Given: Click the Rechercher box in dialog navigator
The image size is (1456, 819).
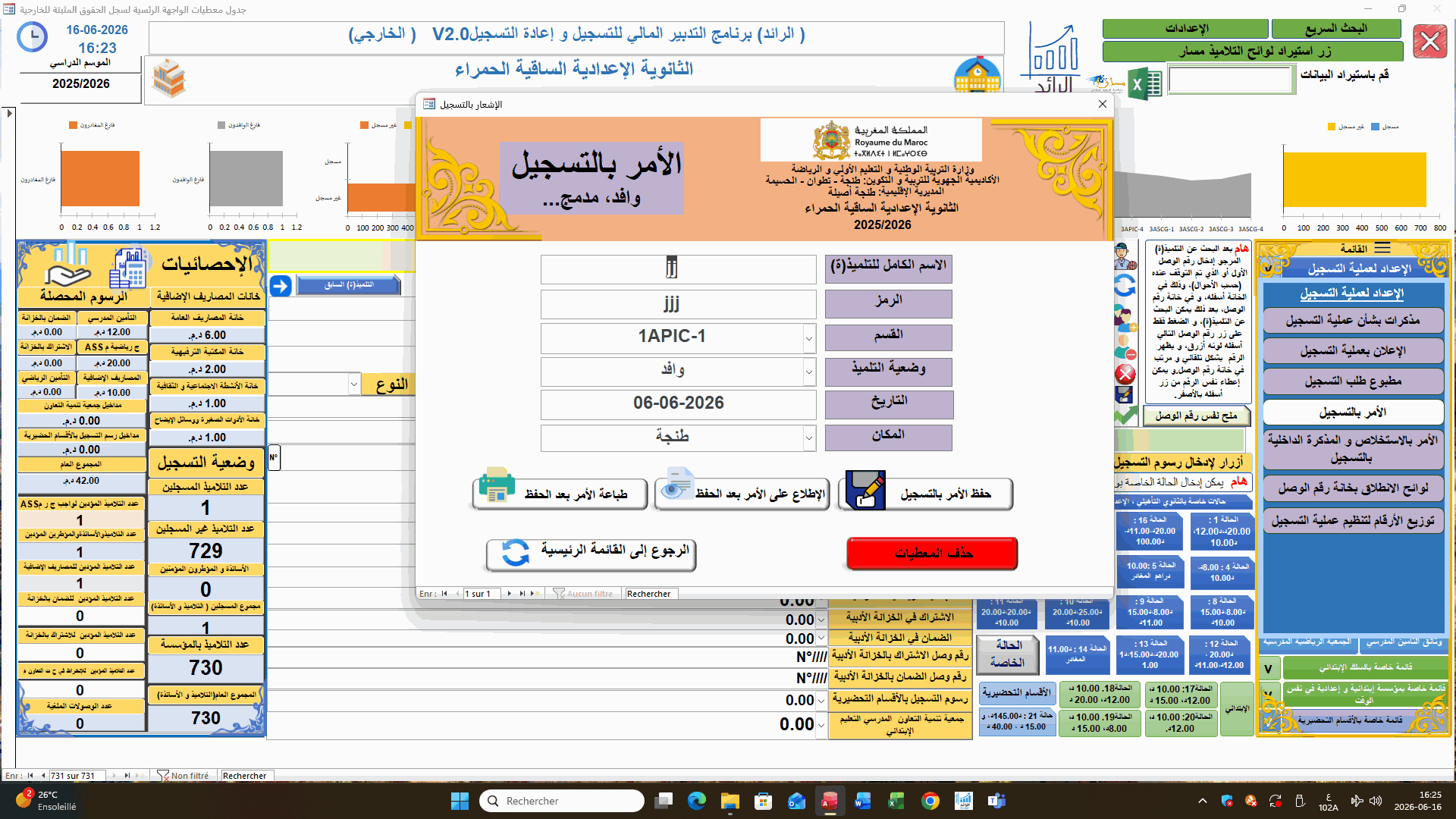Looking at the screenshot, I should point(651,594).
